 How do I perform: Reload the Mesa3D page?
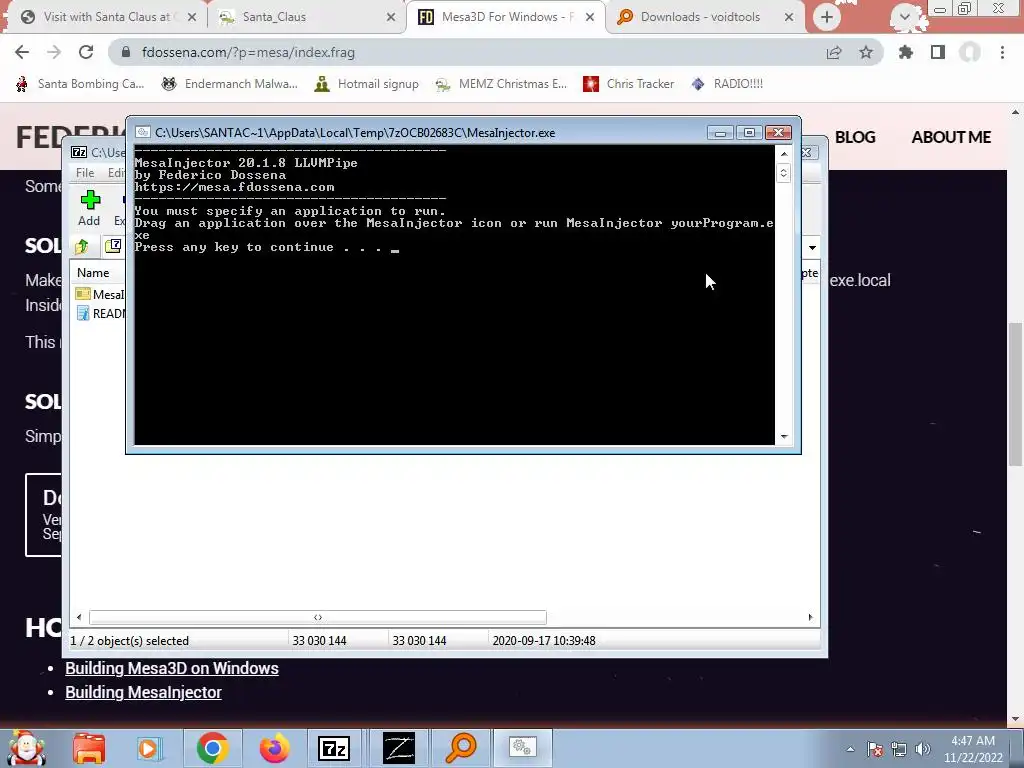[x=86, y=52]
